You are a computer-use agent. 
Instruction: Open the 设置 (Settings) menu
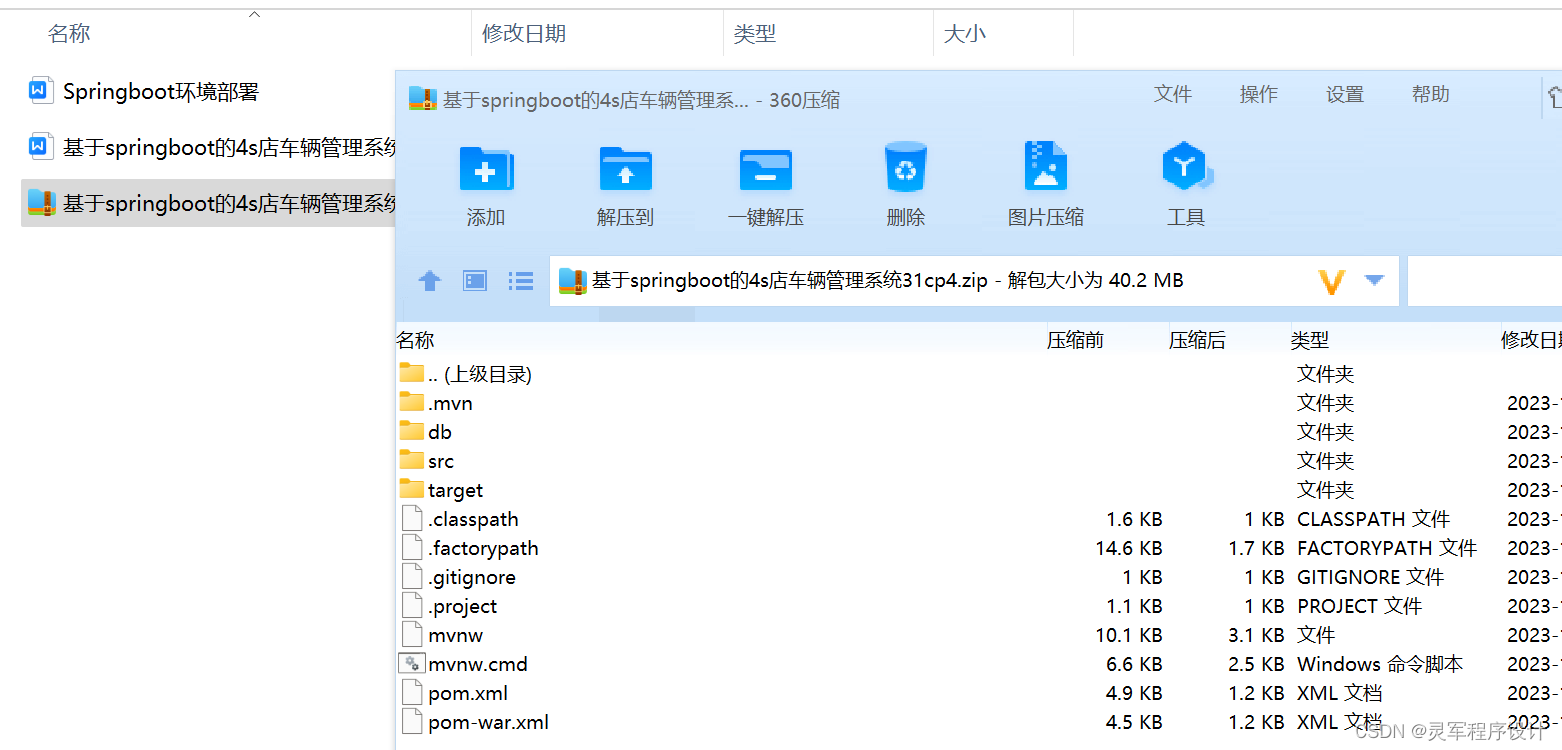[x=1344, y=94]
